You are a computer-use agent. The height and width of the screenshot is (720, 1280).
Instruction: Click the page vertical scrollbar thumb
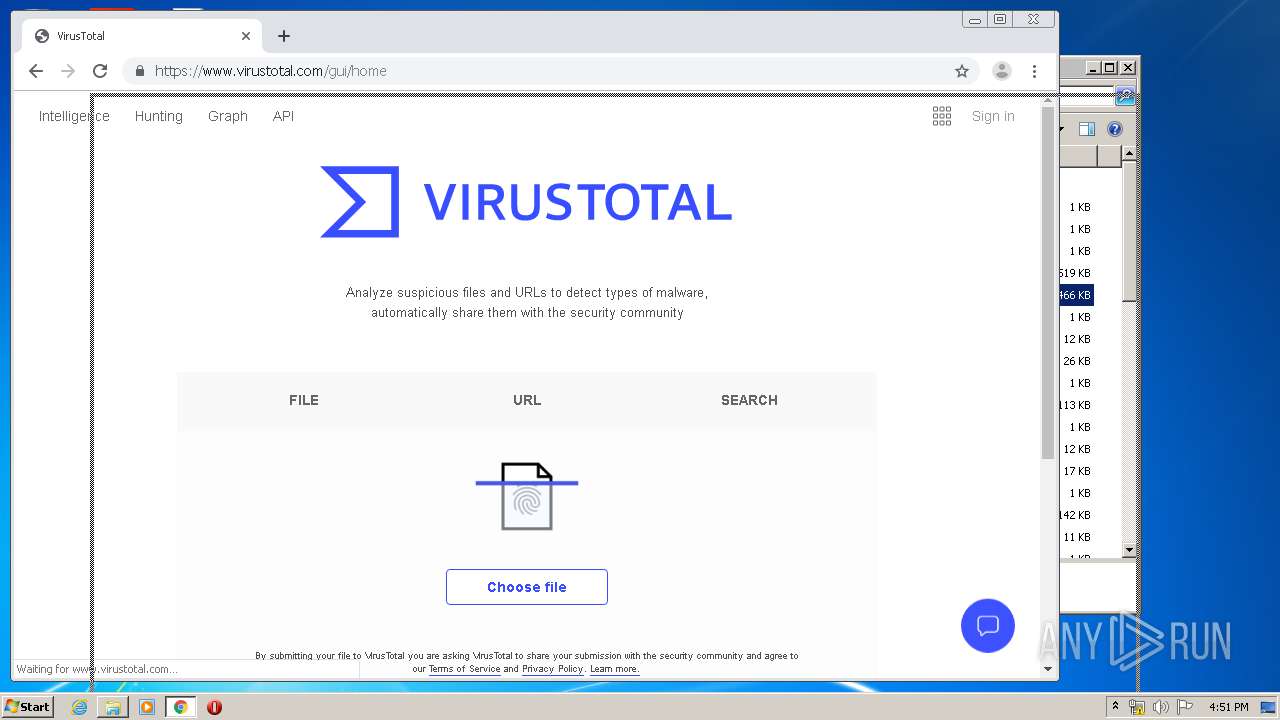coord(1048,283)
